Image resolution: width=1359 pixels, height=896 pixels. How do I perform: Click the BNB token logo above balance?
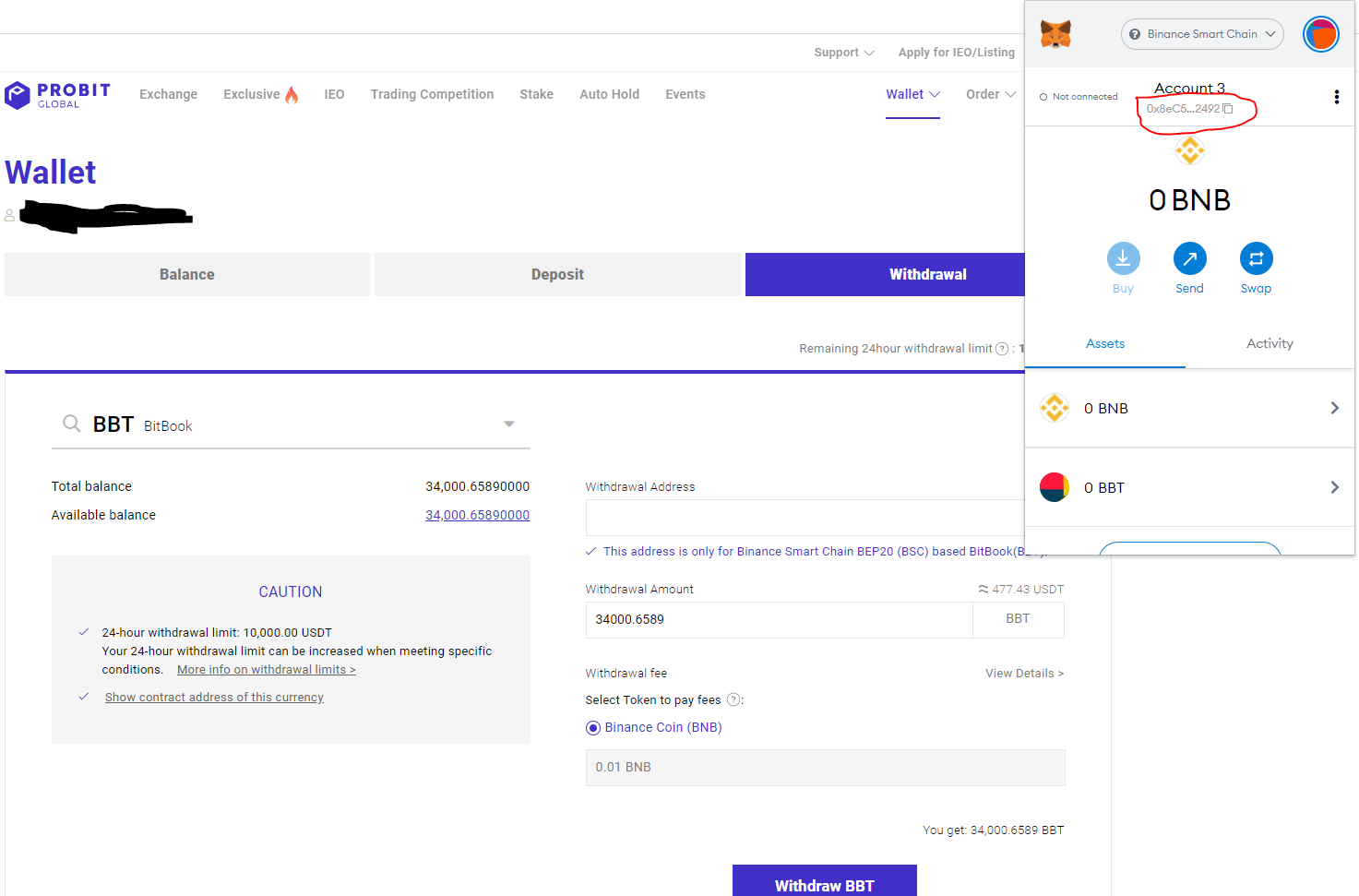pos(1189,149)
